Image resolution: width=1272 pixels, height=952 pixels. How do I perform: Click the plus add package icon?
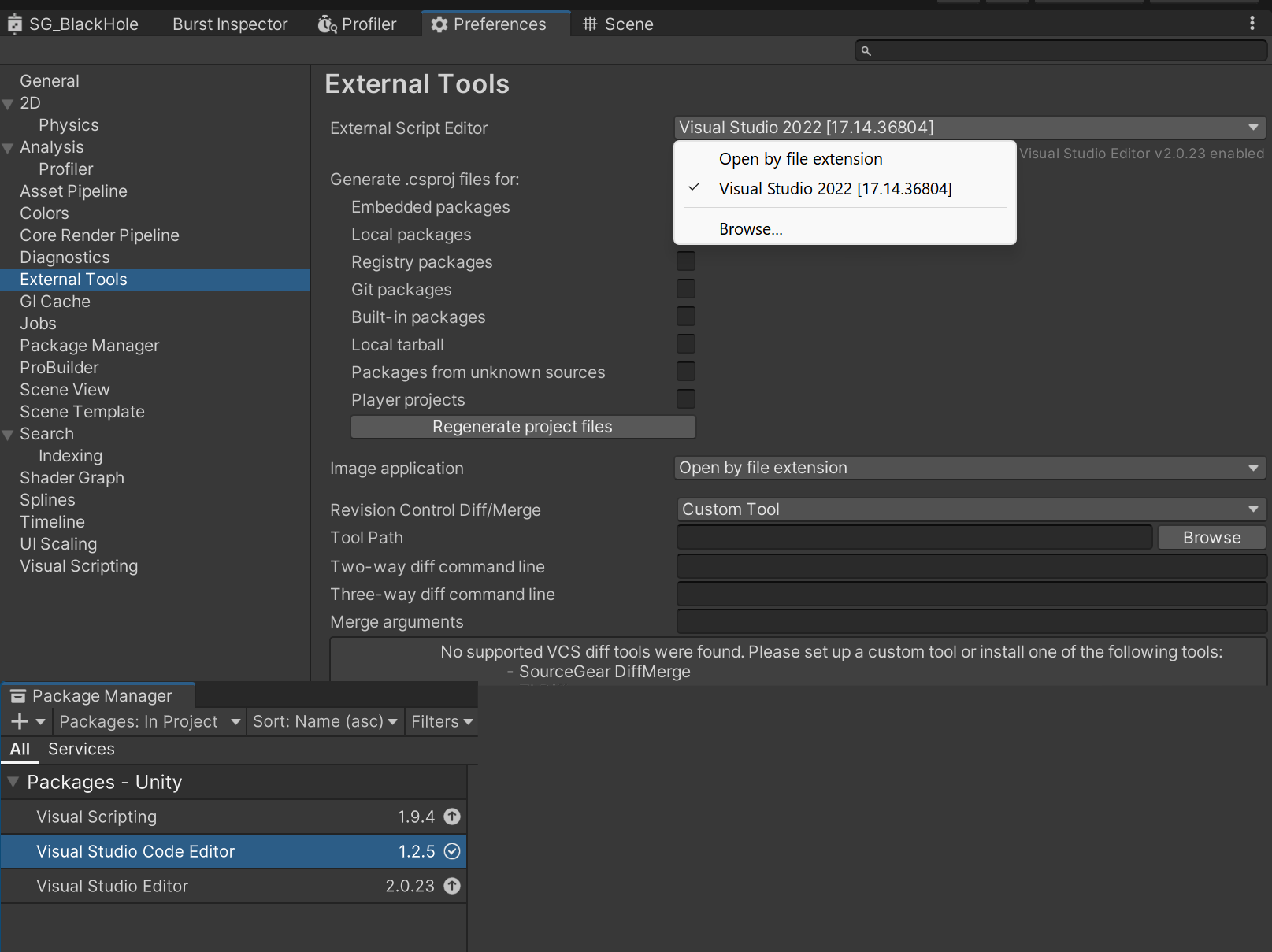[20, 721]
